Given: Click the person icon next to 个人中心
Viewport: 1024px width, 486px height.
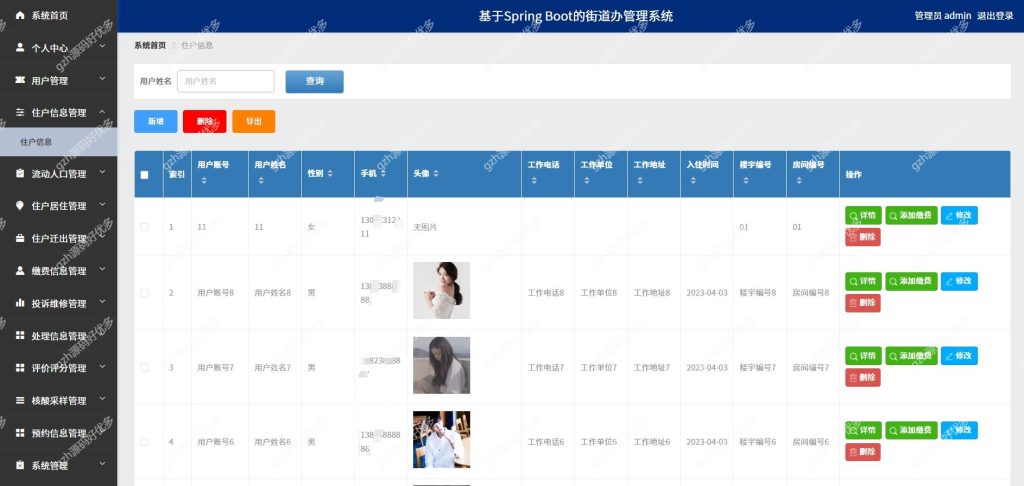Looking at the screenshot, I should (x=20, y=48).
